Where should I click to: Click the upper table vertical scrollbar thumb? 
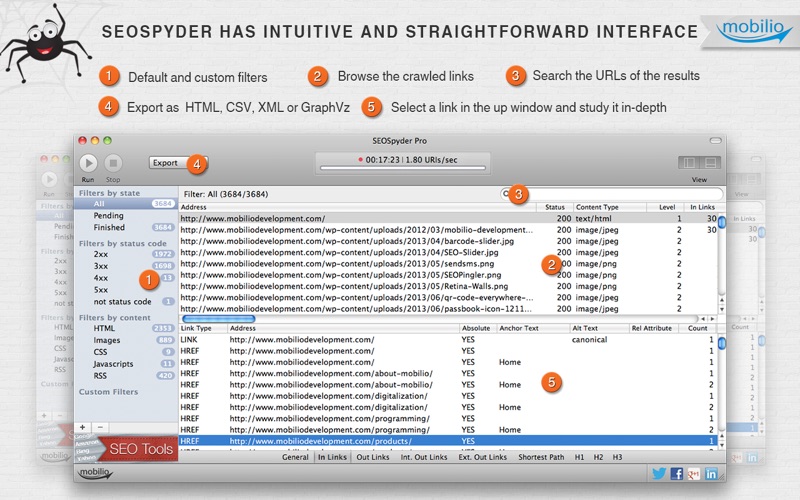tap(722, 222)
